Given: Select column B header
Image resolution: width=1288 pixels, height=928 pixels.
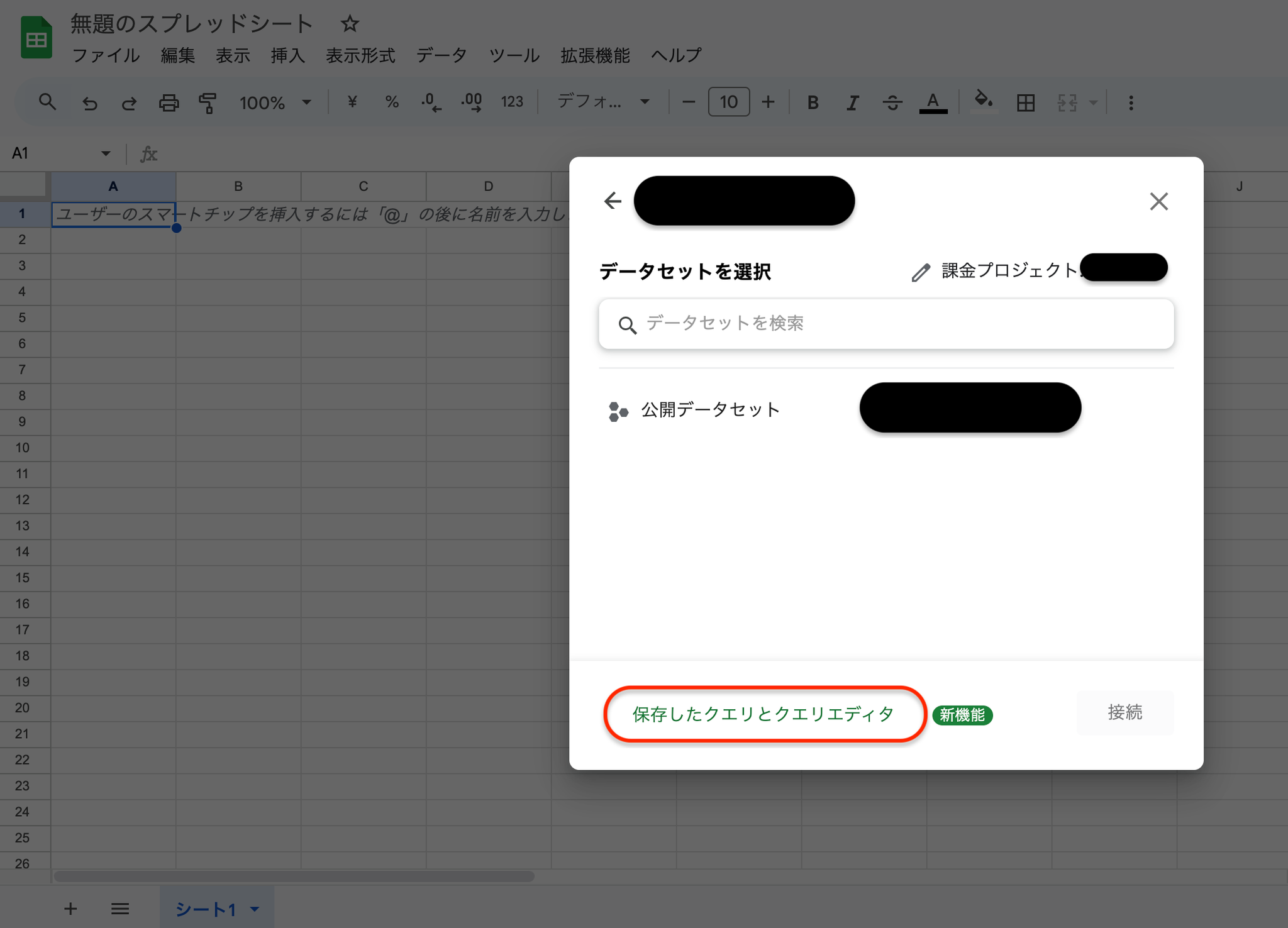Looking at the screenshot, I should click(x=238, y=186).
